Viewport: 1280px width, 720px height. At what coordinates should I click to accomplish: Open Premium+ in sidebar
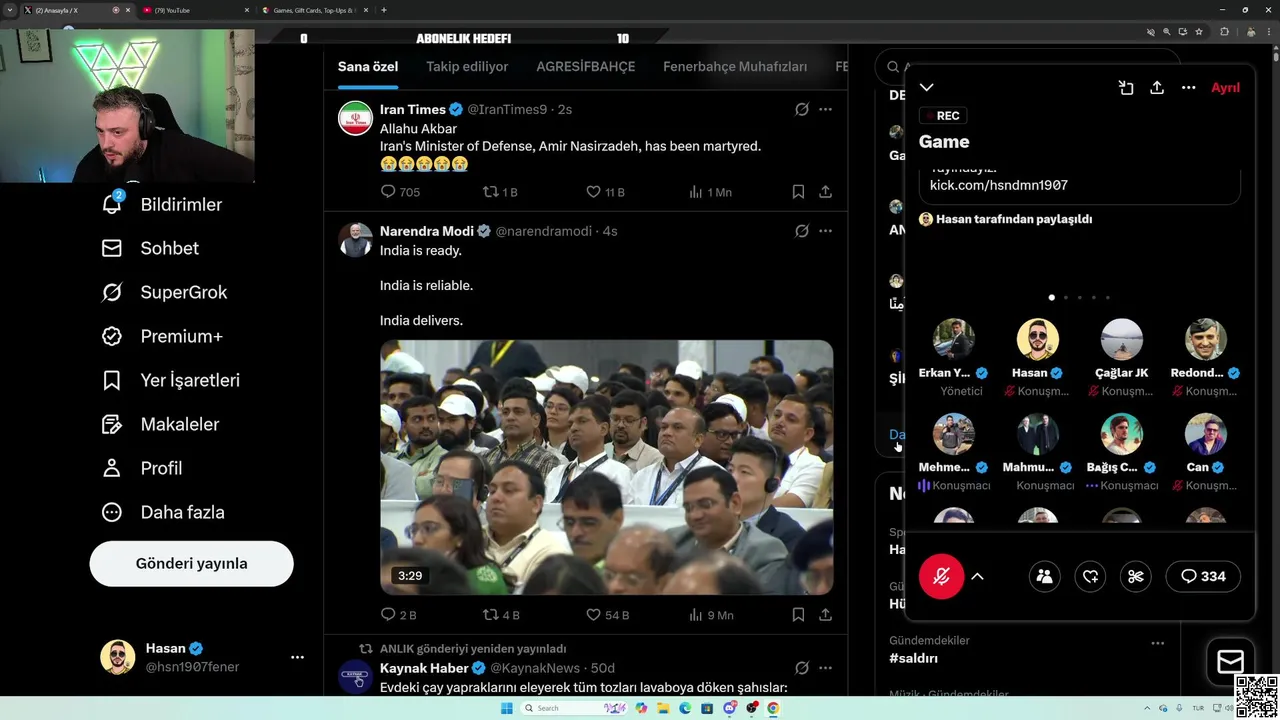[163, 336]
